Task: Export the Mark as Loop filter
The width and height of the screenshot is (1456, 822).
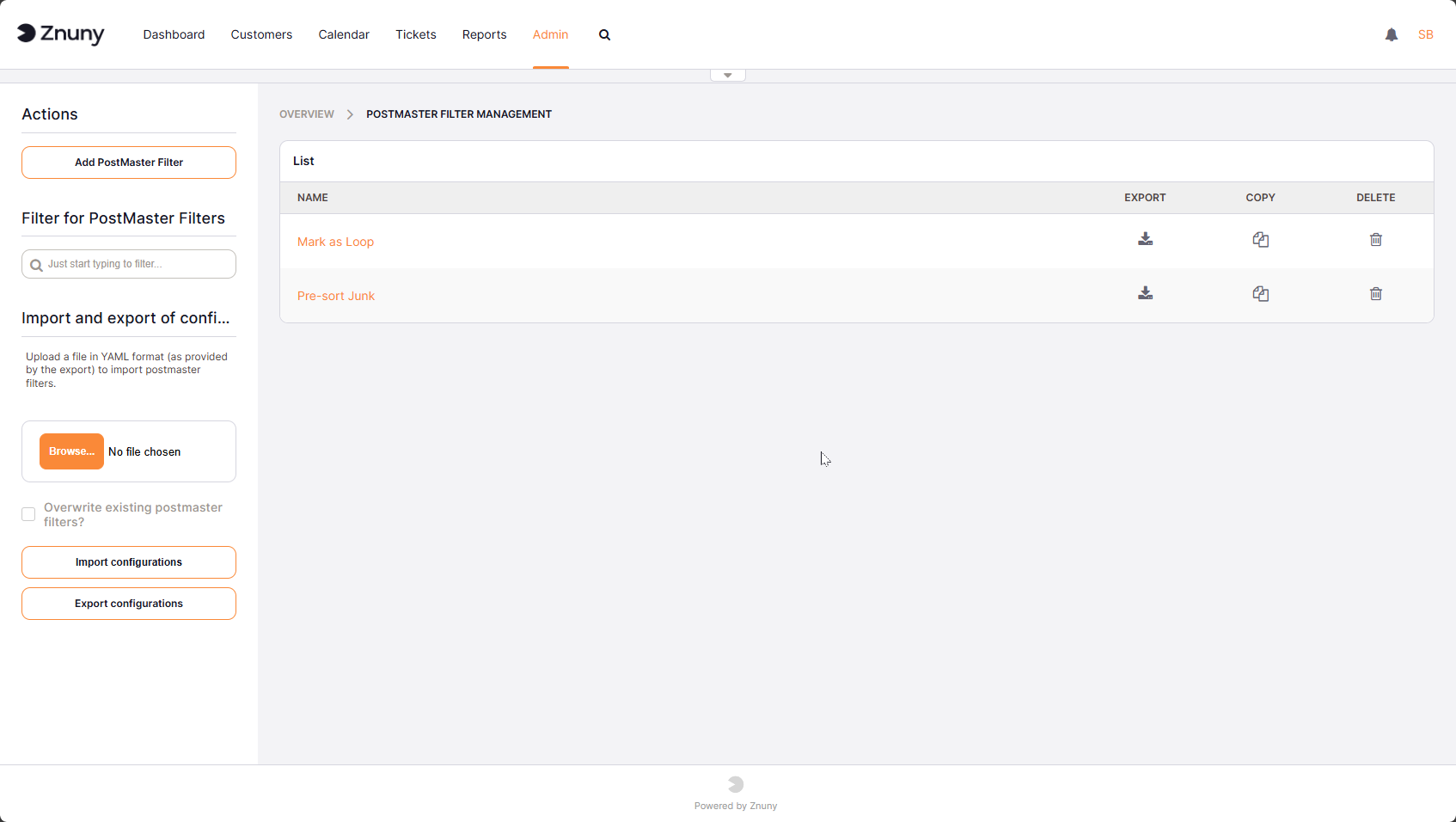Action: [x=1145, y=239]
